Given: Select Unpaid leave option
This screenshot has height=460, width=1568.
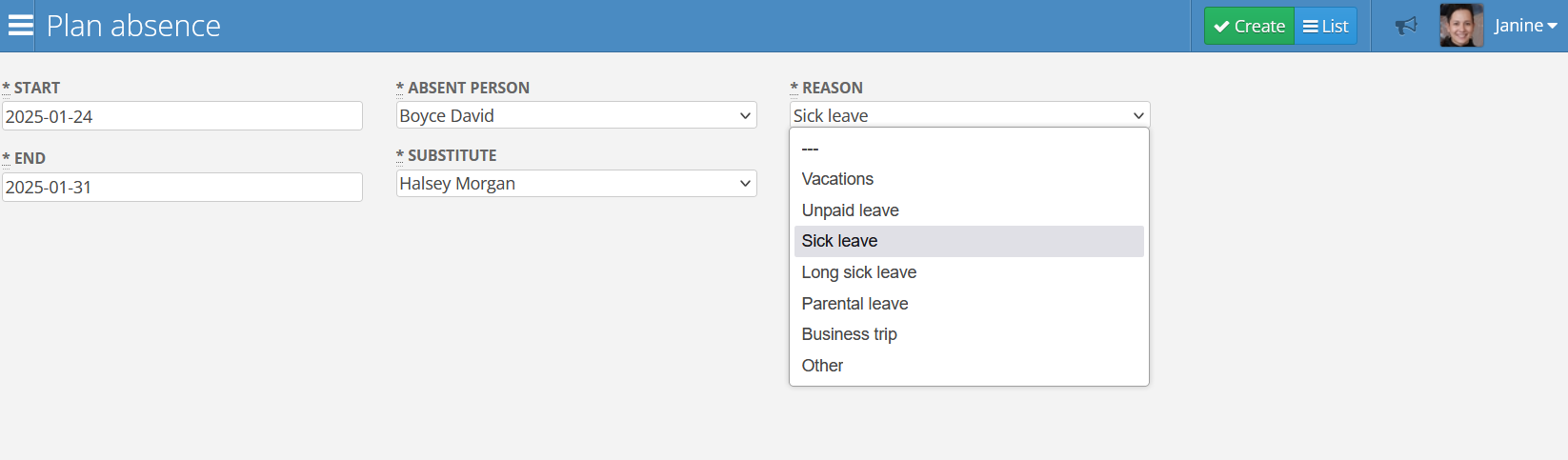Looking at the screenshot, I should [x=969, y=210].
